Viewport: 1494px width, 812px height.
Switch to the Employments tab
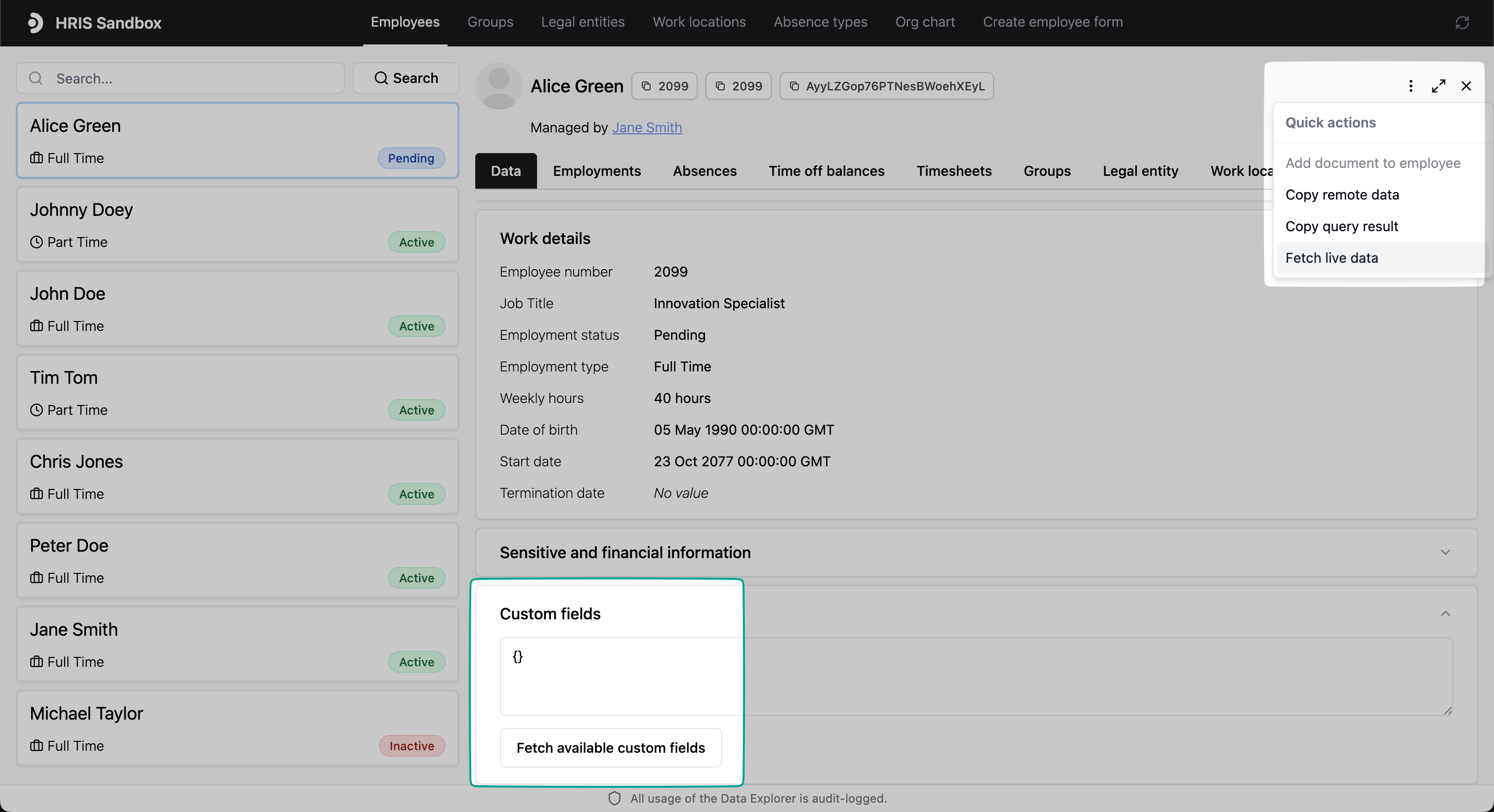(x=597, y=171)
